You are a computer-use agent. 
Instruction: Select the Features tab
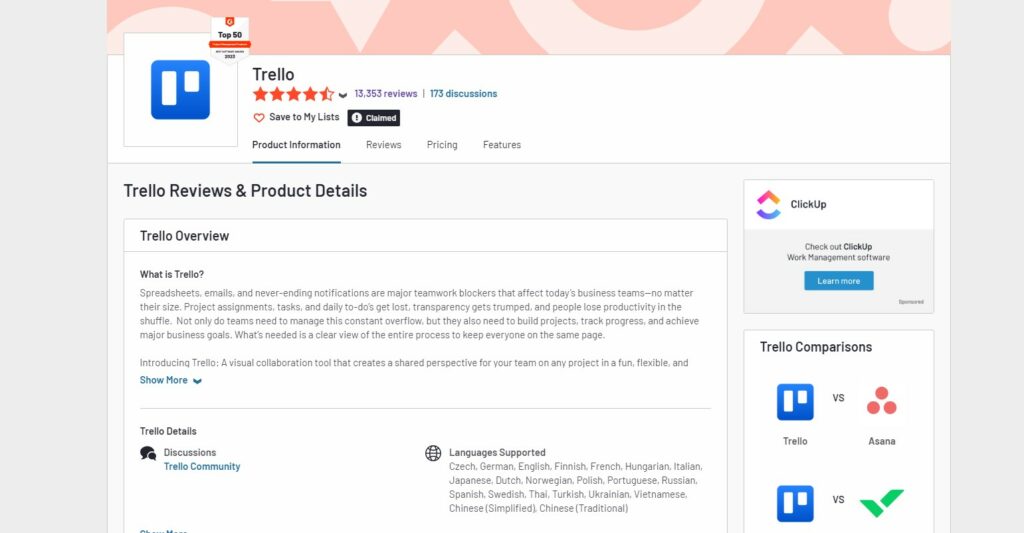click(x=501, y=145)
